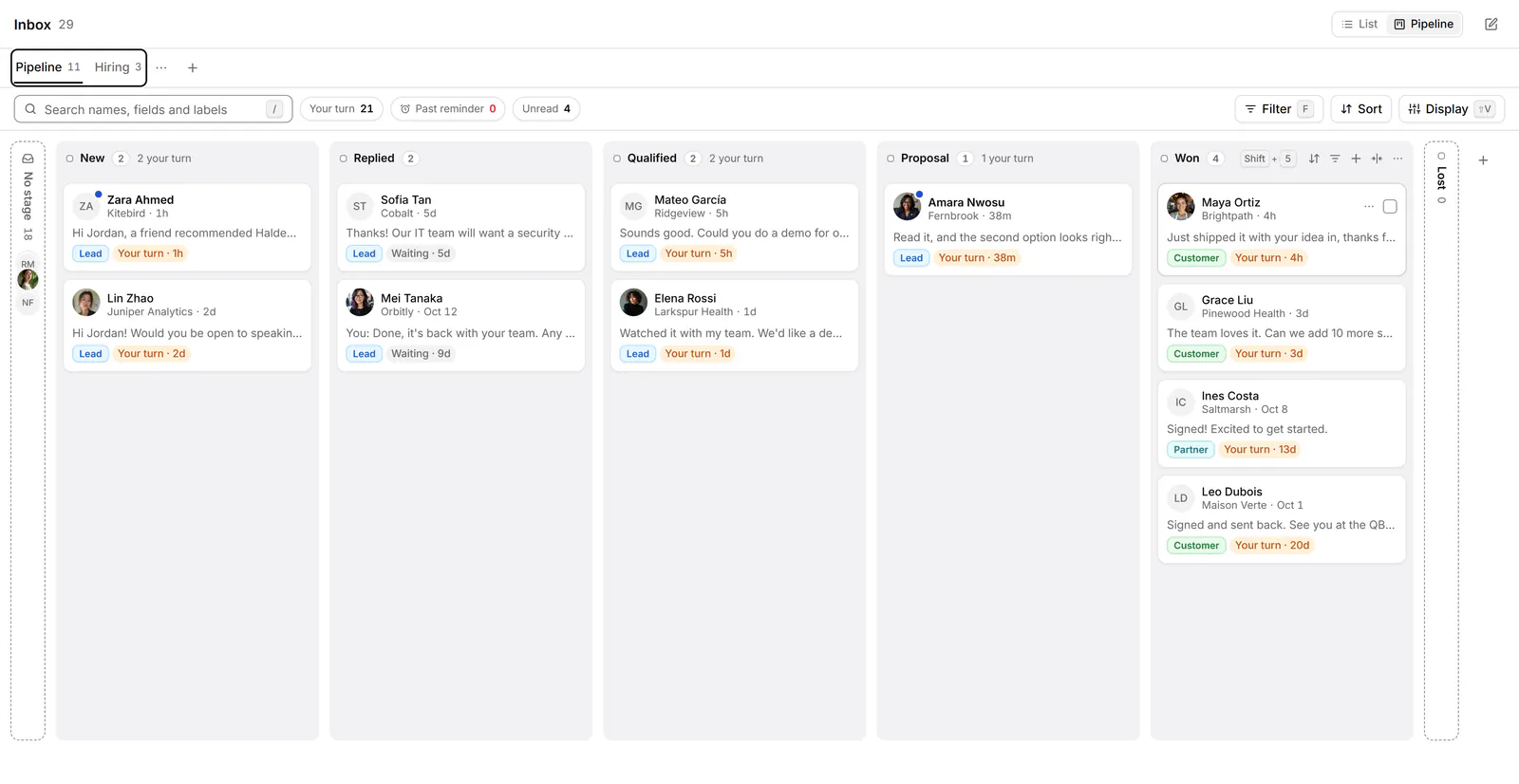Click the compose new message icon
This screenshot has height=784, width=1519.
(1491, 25)
